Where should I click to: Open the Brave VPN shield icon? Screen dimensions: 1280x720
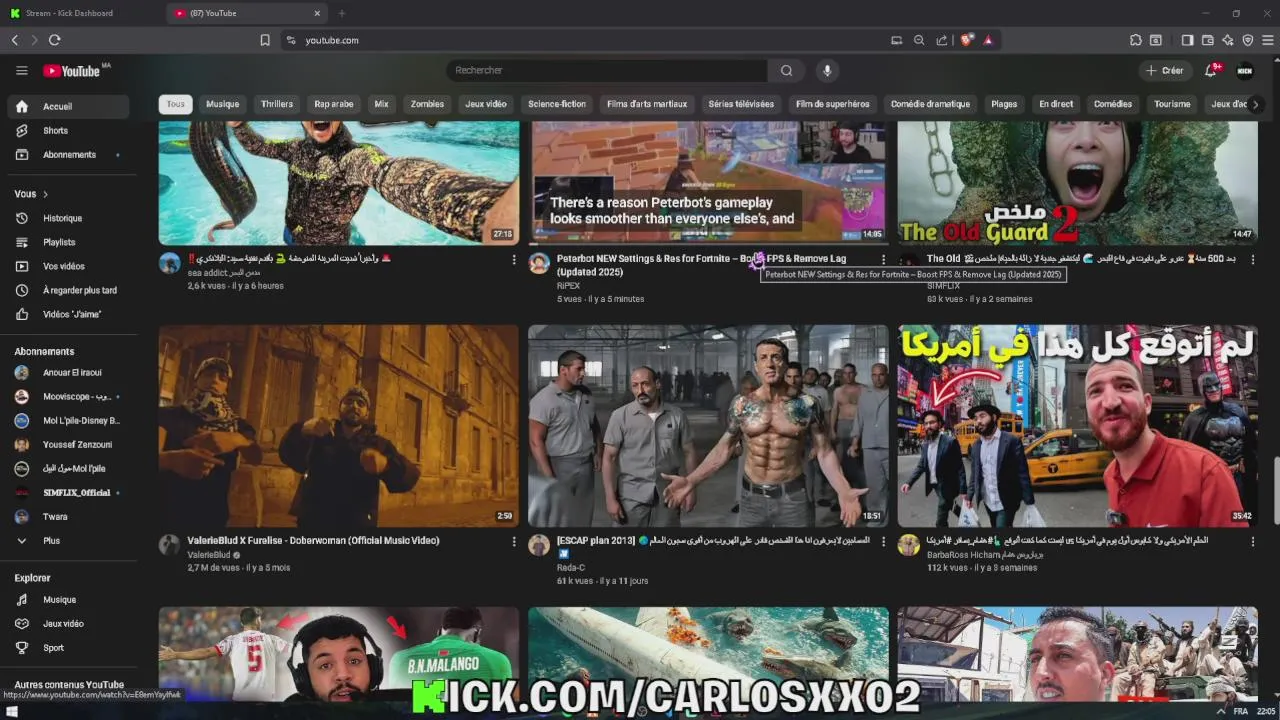[1248, 40]
